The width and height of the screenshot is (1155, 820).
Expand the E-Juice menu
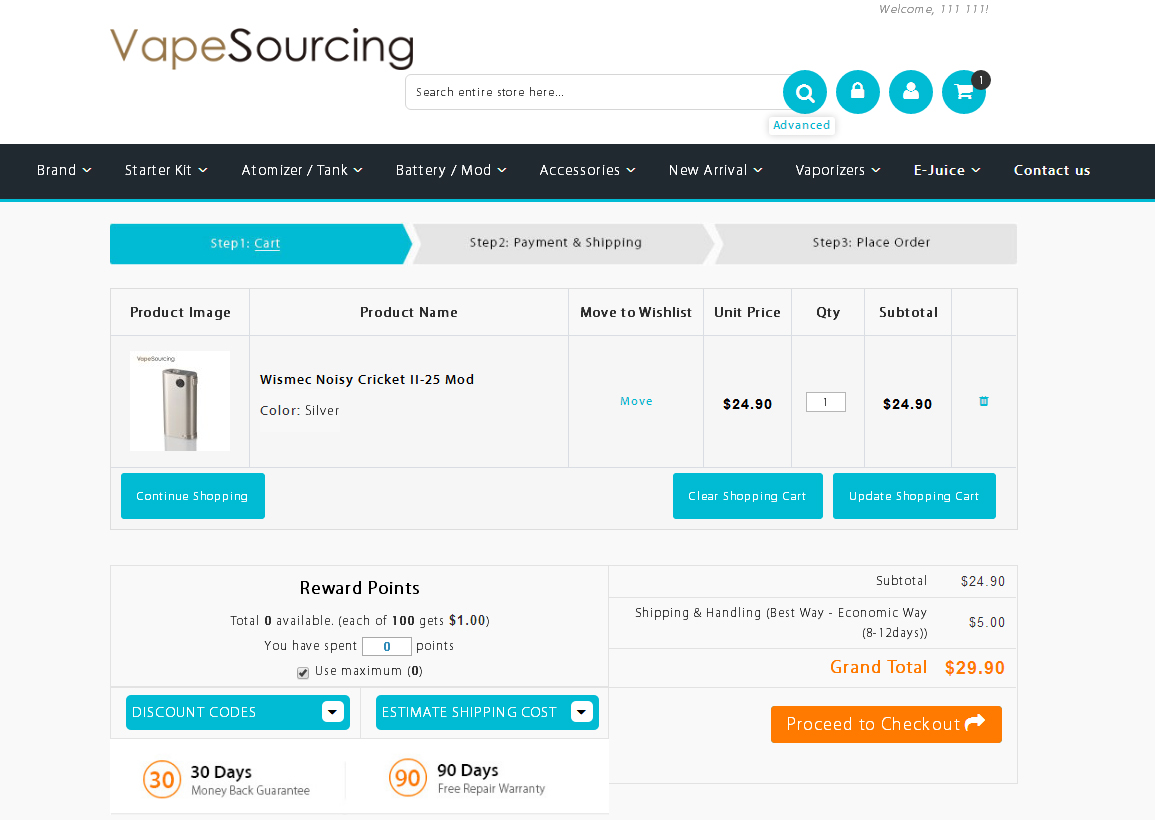pyautogui.click(x=947, y=170)
